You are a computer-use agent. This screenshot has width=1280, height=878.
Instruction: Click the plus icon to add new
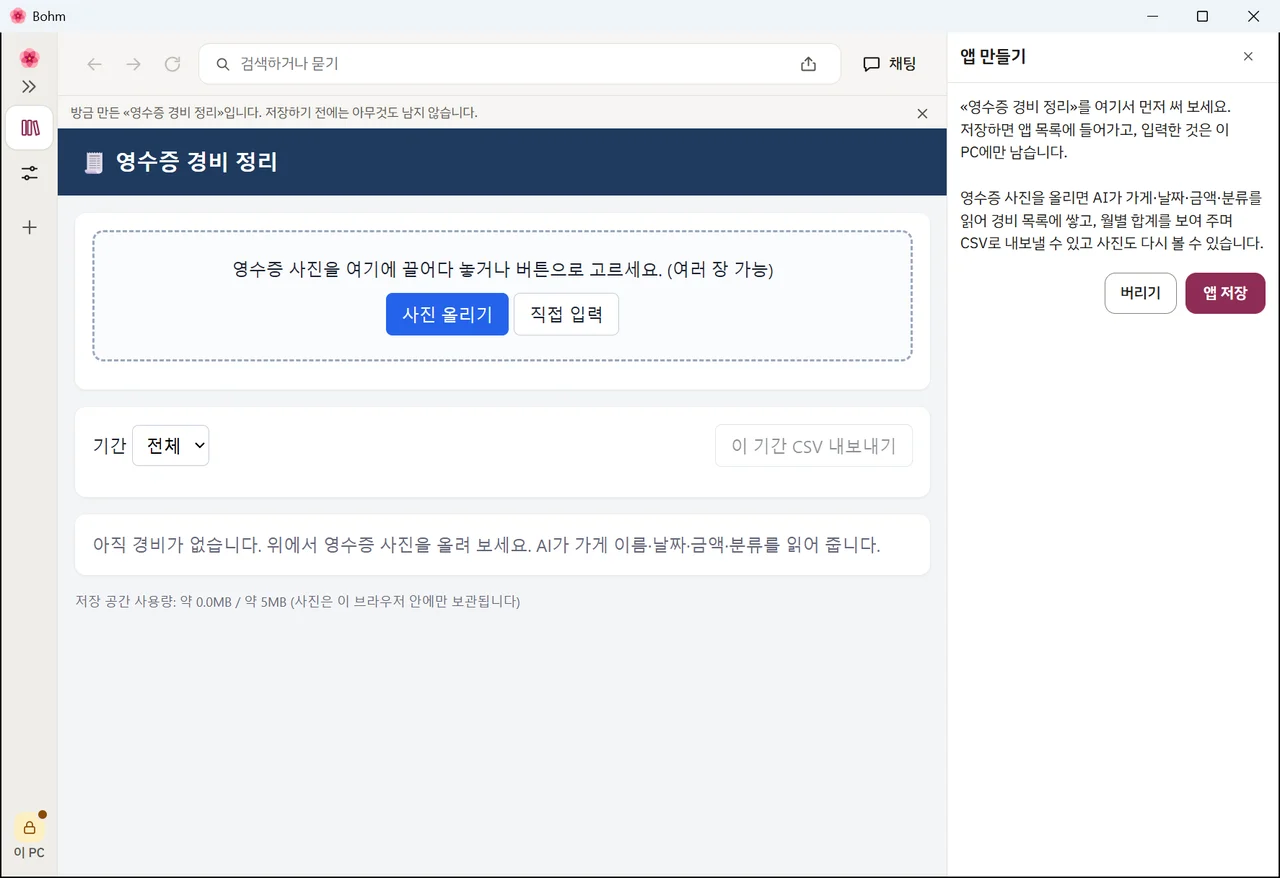(29, 227)
